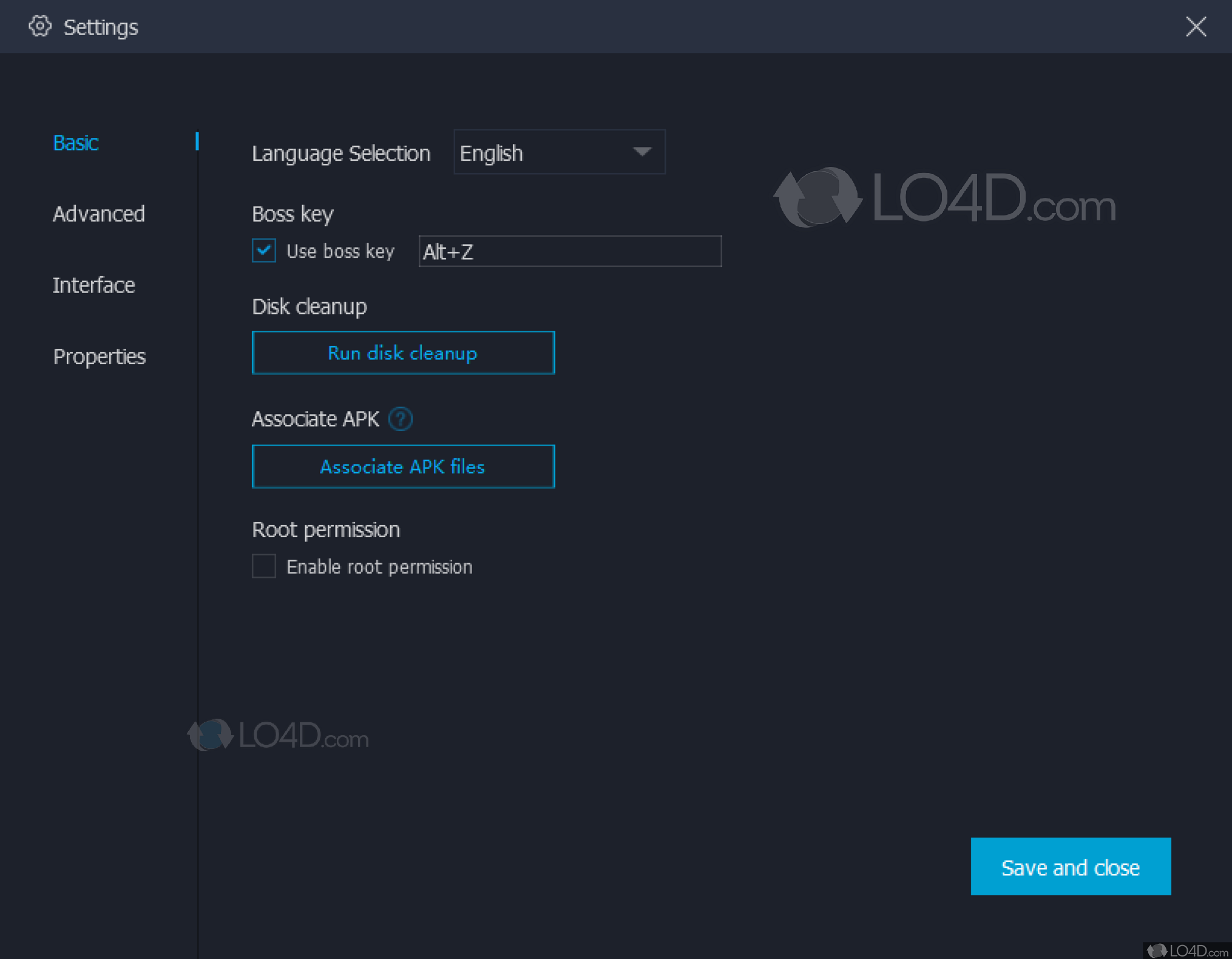Go to the Properties tab

99,357
